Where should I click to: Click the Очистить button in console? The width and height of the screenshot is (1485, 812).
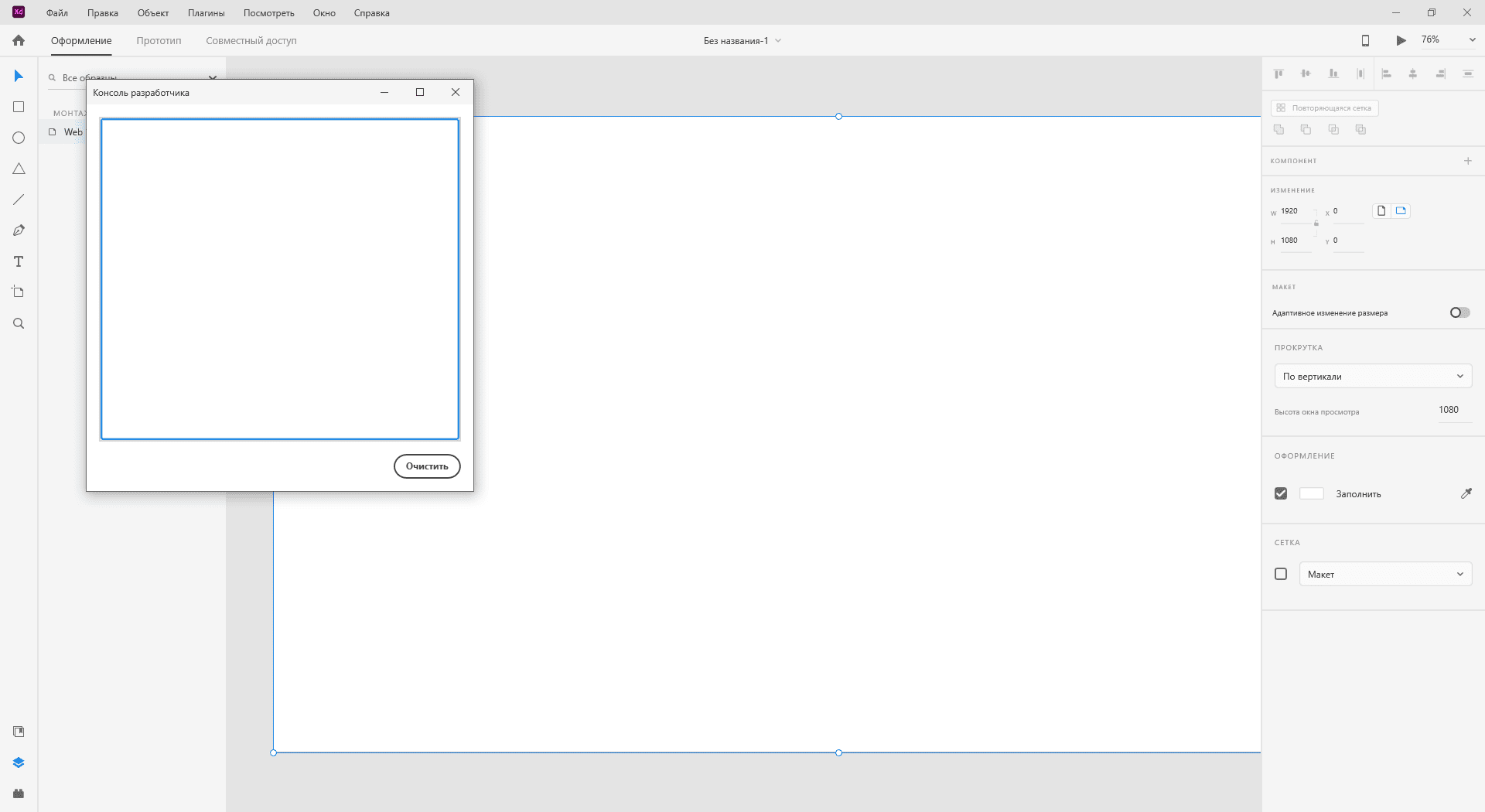[427, 466]
